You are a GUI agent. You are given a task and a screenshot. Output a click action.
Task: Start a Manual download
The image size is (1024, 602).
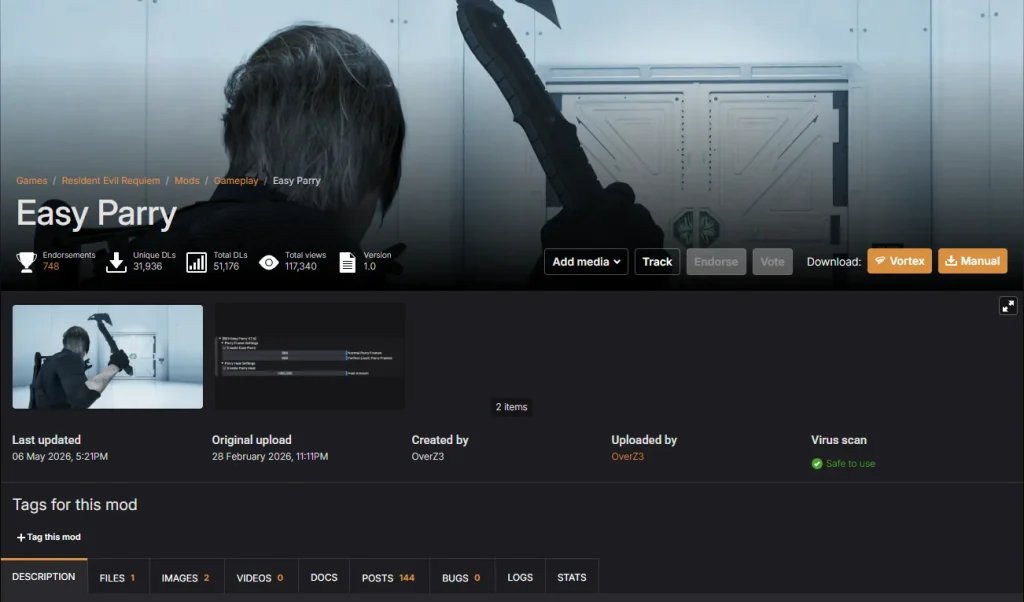[x=972, y=261]
